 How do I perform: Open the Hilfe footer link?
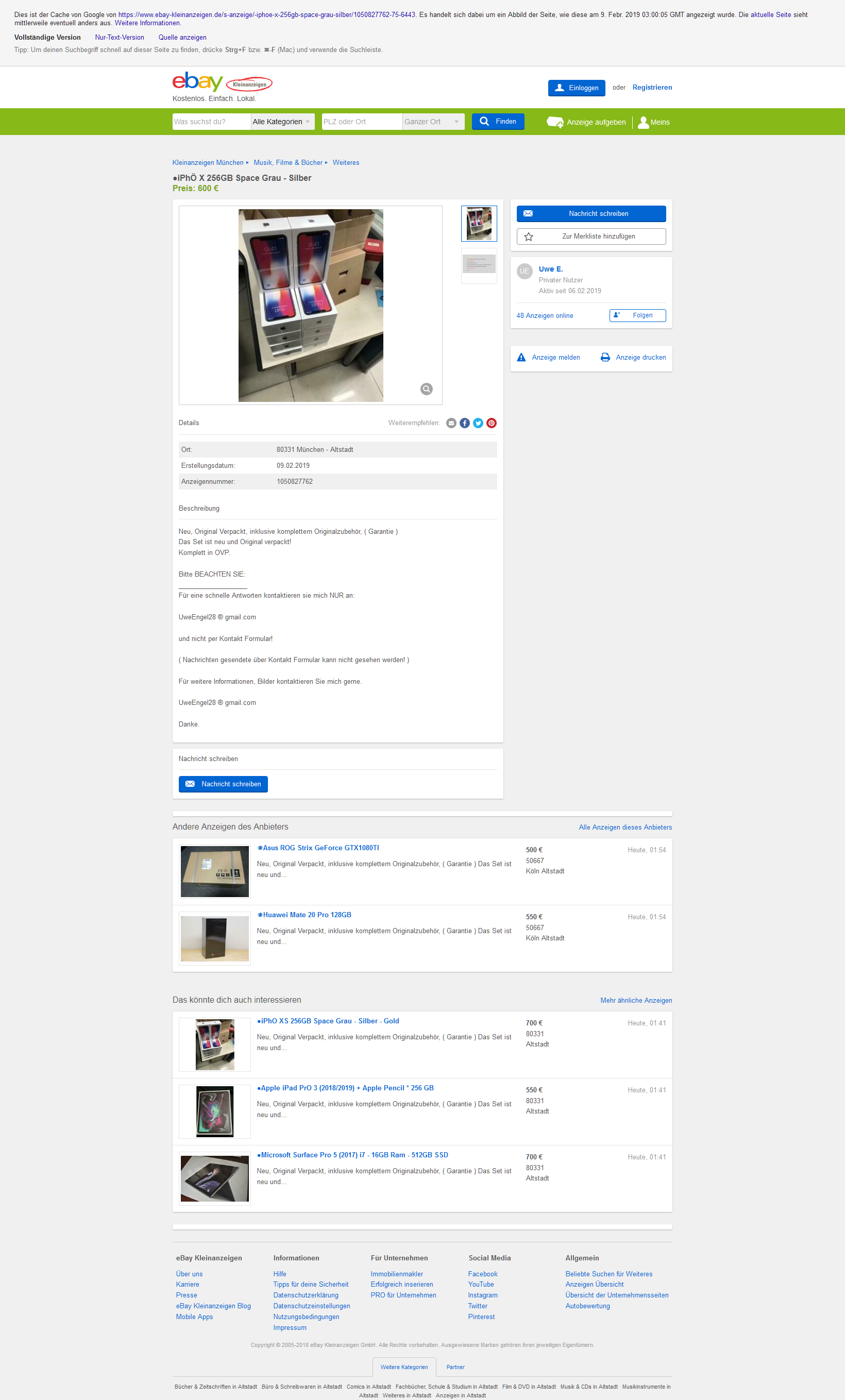tap(280, 1274)
